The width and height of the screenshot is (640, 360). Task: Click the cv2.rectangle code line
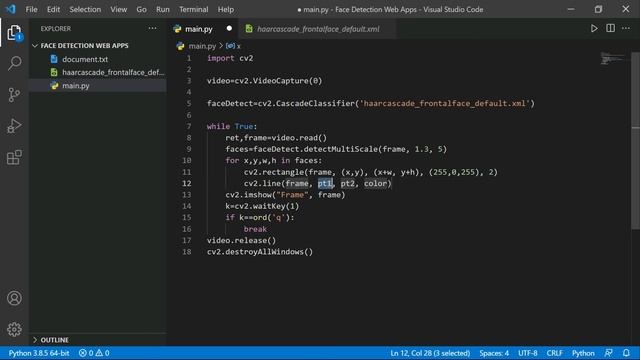(x=371, y=172)
